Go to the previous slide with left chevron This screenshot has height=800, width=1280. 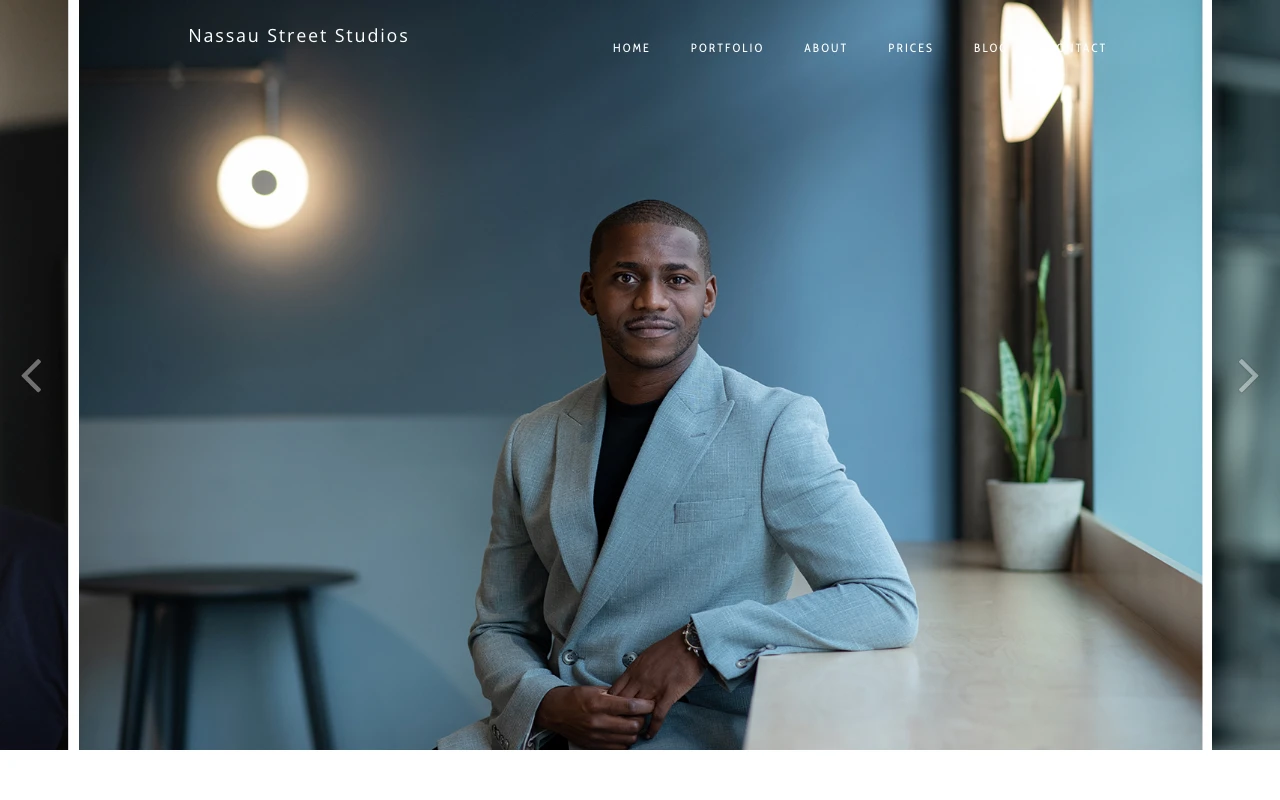pos(31,376)
